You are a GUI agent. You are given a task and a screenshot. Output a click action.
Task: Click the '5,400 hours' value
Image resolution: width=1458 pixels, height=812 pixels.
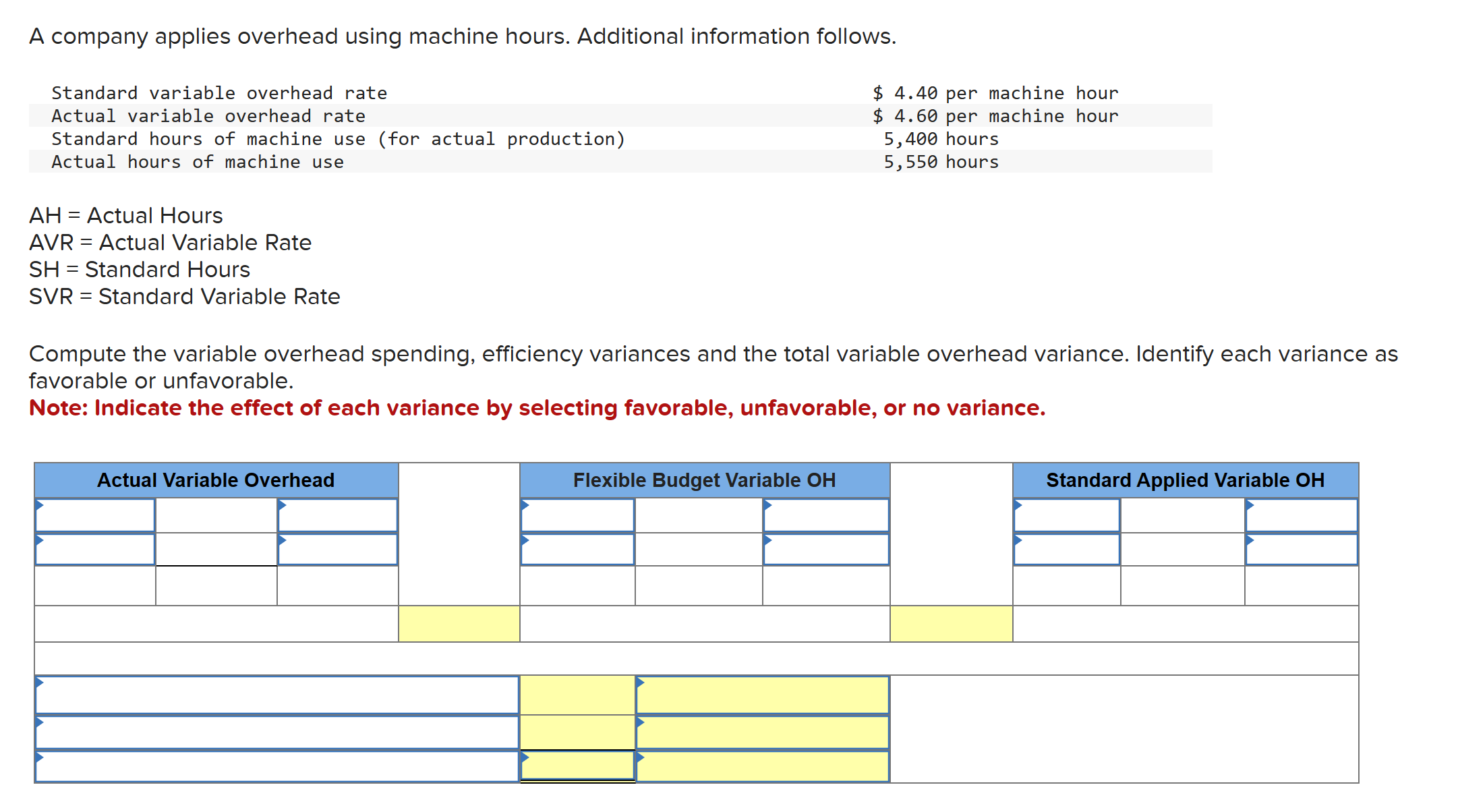coord(941,139)
